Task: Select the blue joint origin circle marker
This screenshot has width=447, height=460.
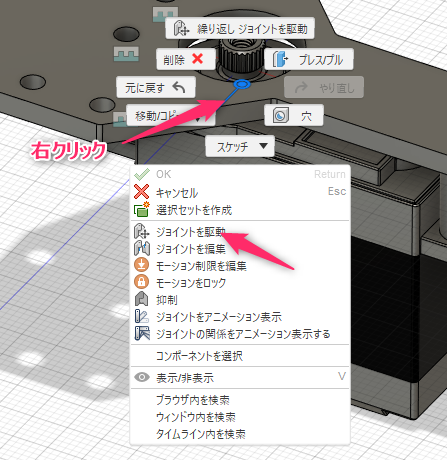Action: [242, 84]
